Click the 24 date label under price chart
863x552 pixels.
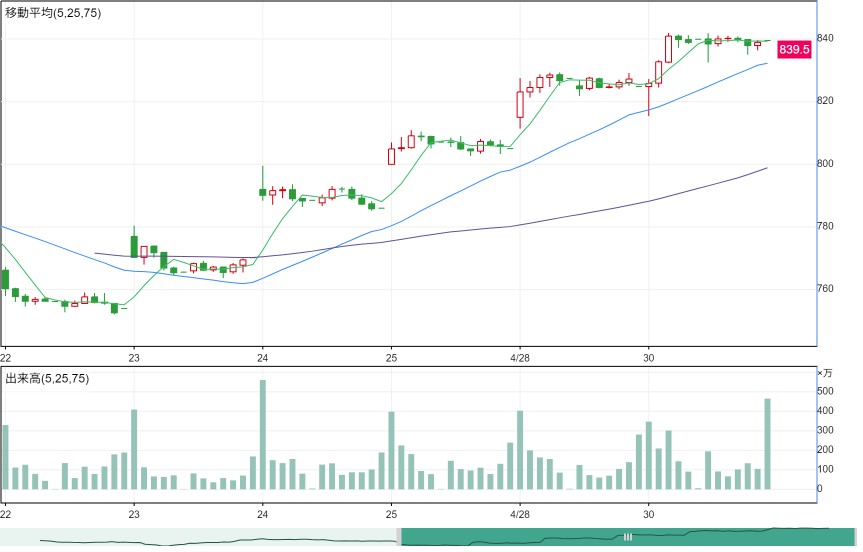point(263,358)
